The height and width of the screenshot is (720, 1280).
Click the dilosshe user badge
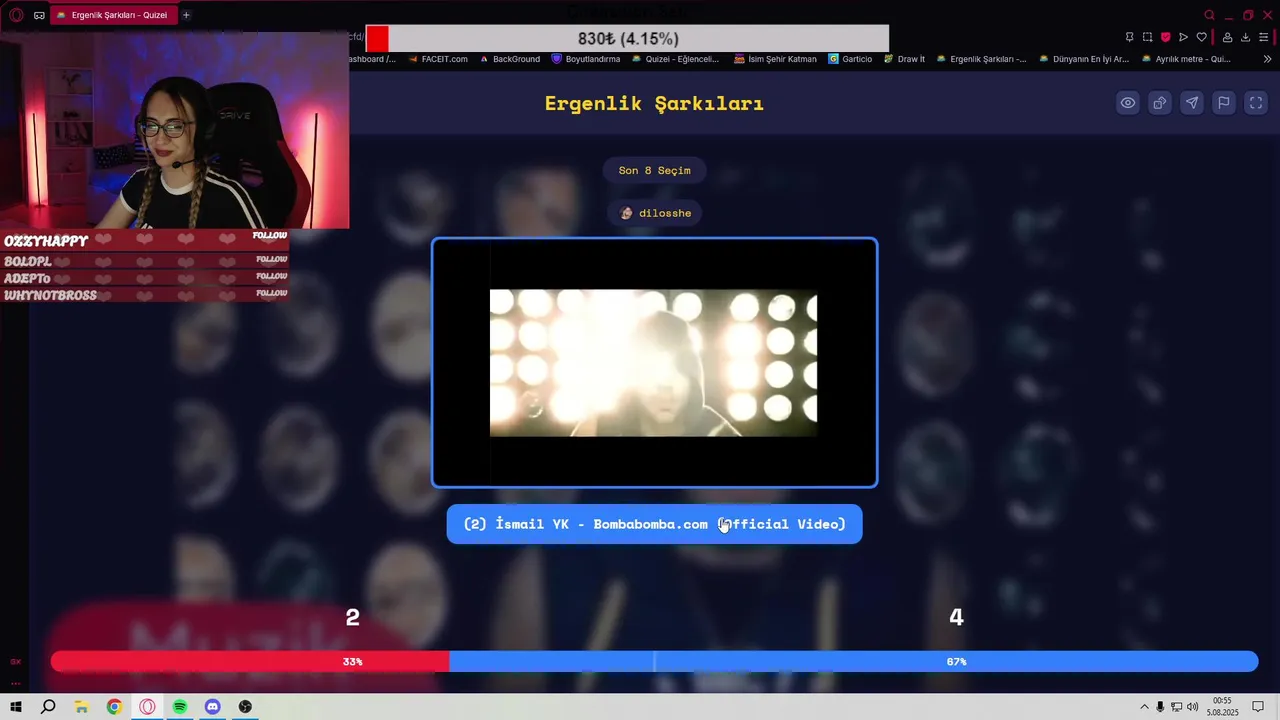[654, 213]
